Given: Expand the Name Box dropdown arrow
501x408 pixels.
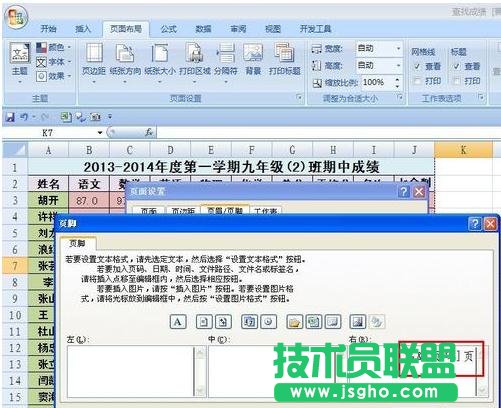Looking at the screenshot, I should 100,133.
